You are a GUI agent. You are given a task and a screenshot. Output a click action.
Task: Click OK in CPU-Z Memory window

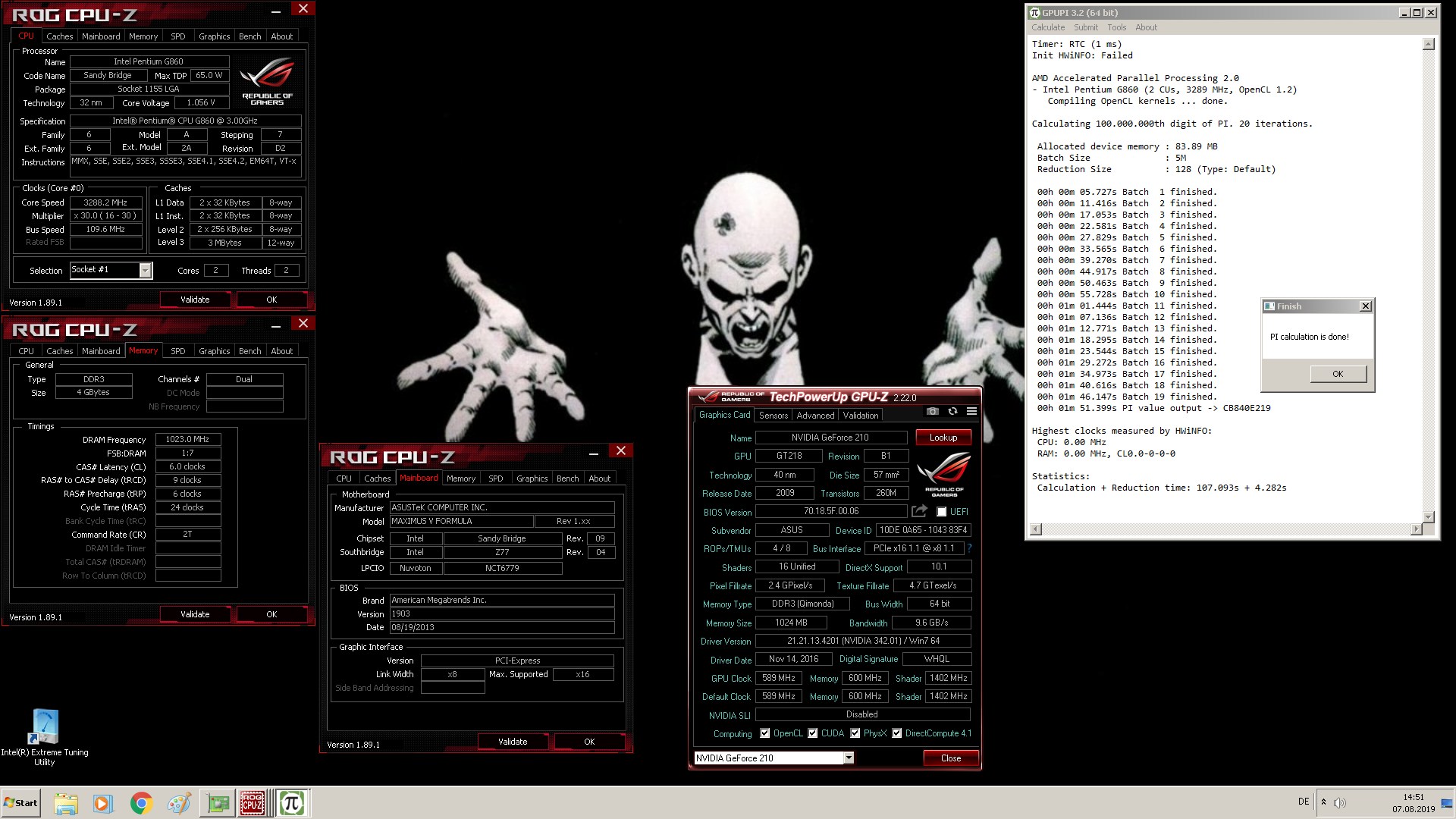tap(271, 614)
